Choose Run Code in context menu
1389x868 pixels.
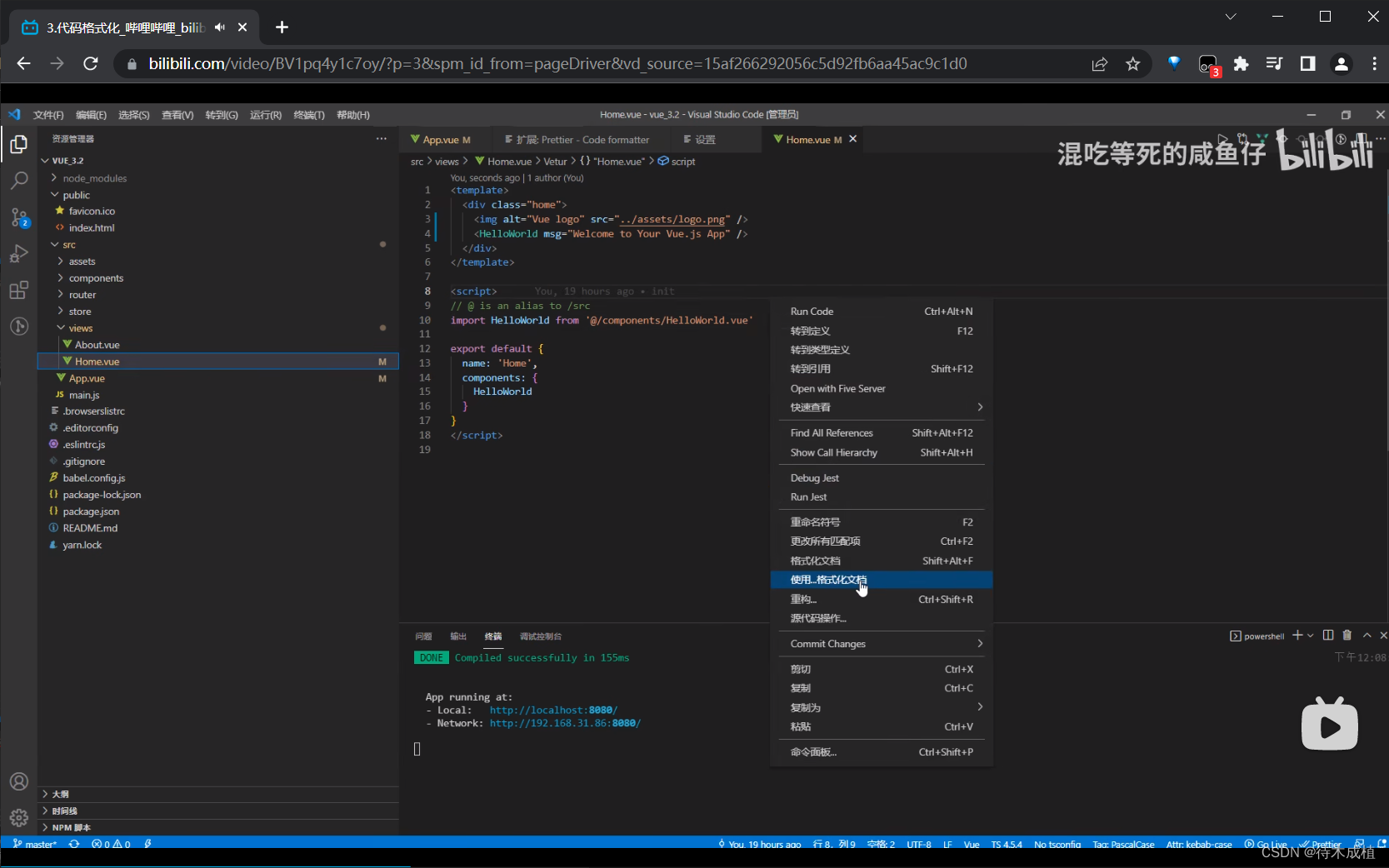pos(882,312)
